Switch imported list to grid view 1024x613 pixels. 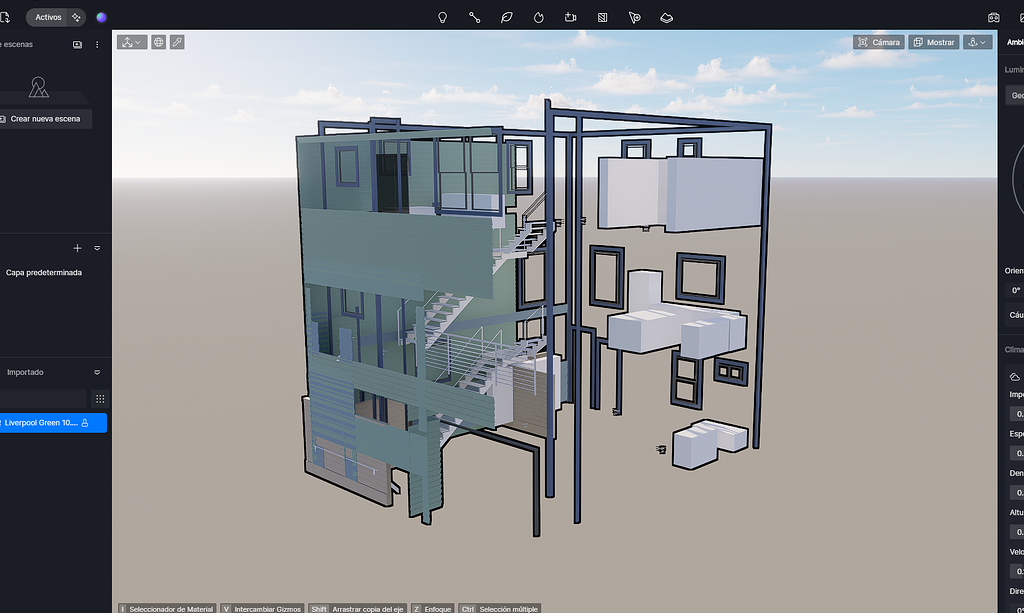tap(100, 399)
